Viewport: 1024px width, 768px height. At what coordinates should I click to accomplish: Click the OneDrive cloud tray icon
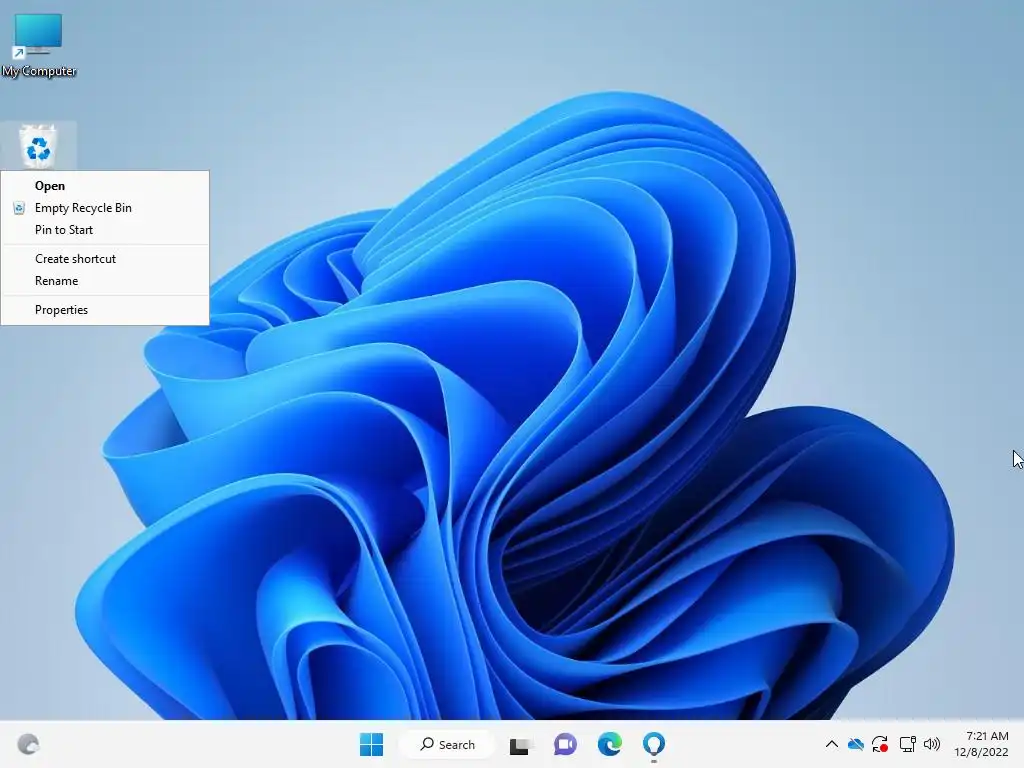pos(856,744)
